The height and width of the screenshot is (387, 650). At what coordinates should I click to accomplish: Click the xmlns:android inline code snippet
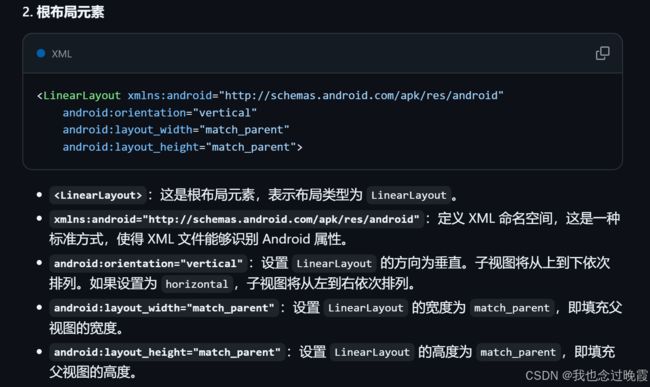(x=236, y=219)
